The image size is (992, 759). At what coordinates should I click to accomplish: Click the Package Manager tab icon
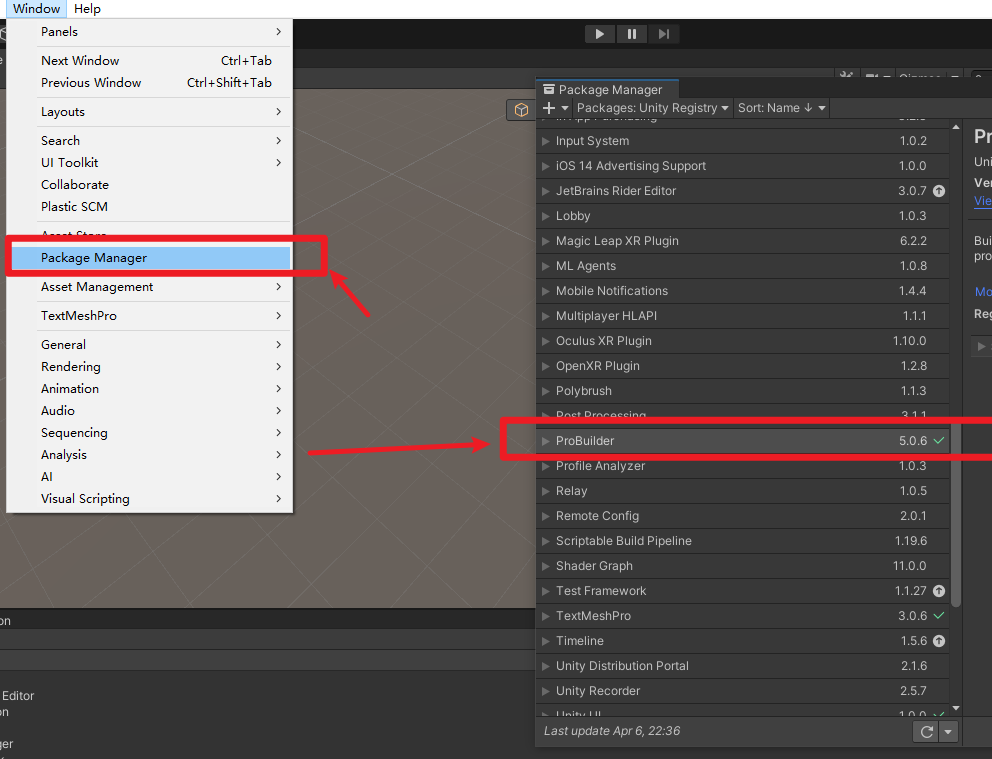[x=549, y=90]
